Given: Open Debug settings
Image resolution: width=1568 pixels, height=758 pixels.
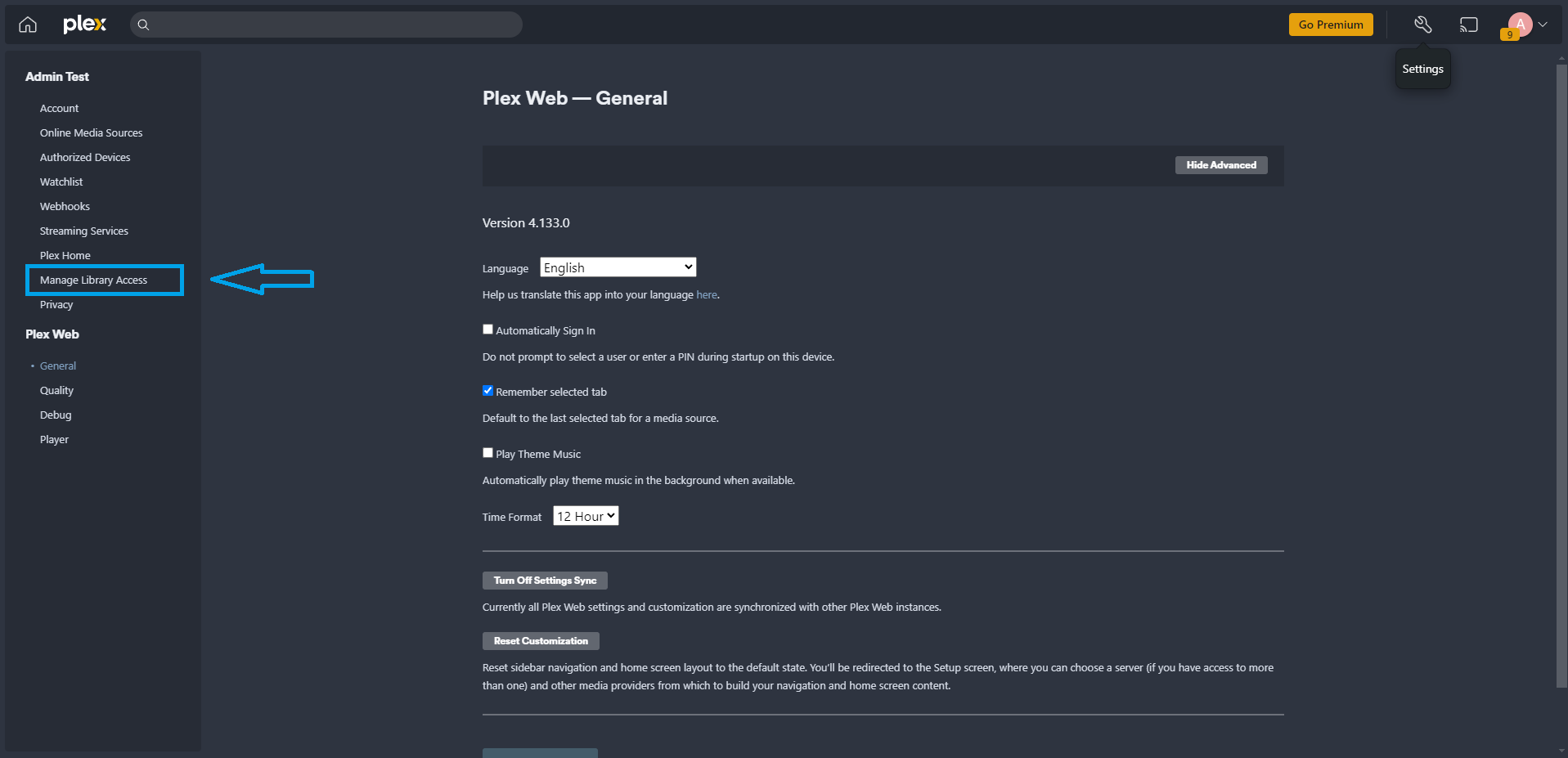Looking at the screenshot, I should click(56, 415).
